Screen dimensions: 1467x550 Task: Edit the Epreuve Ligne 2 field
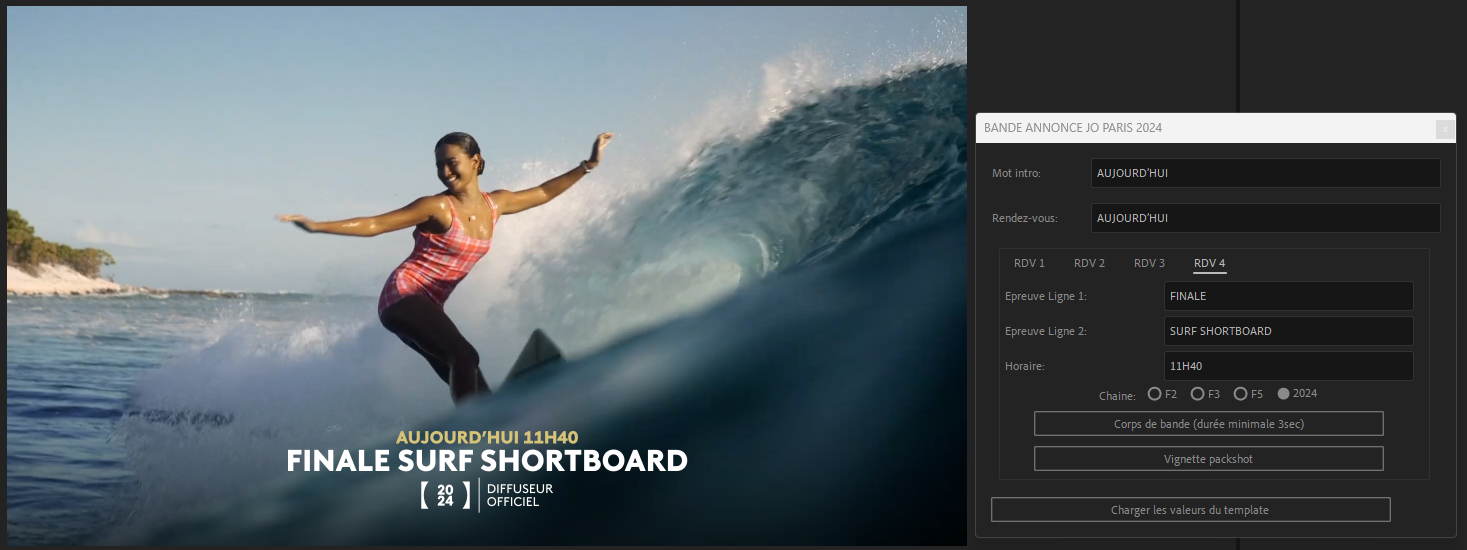click(x=1289, y=331)
